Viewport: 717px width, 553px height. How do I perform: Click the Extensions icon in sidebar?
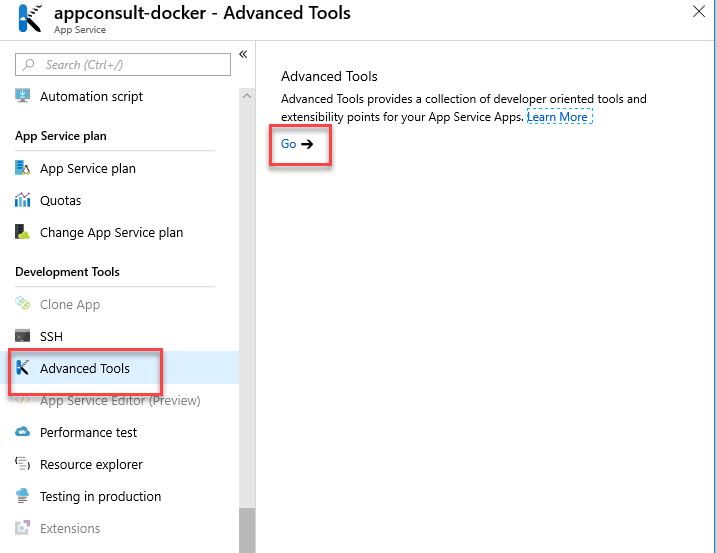[x=23, y=528]
